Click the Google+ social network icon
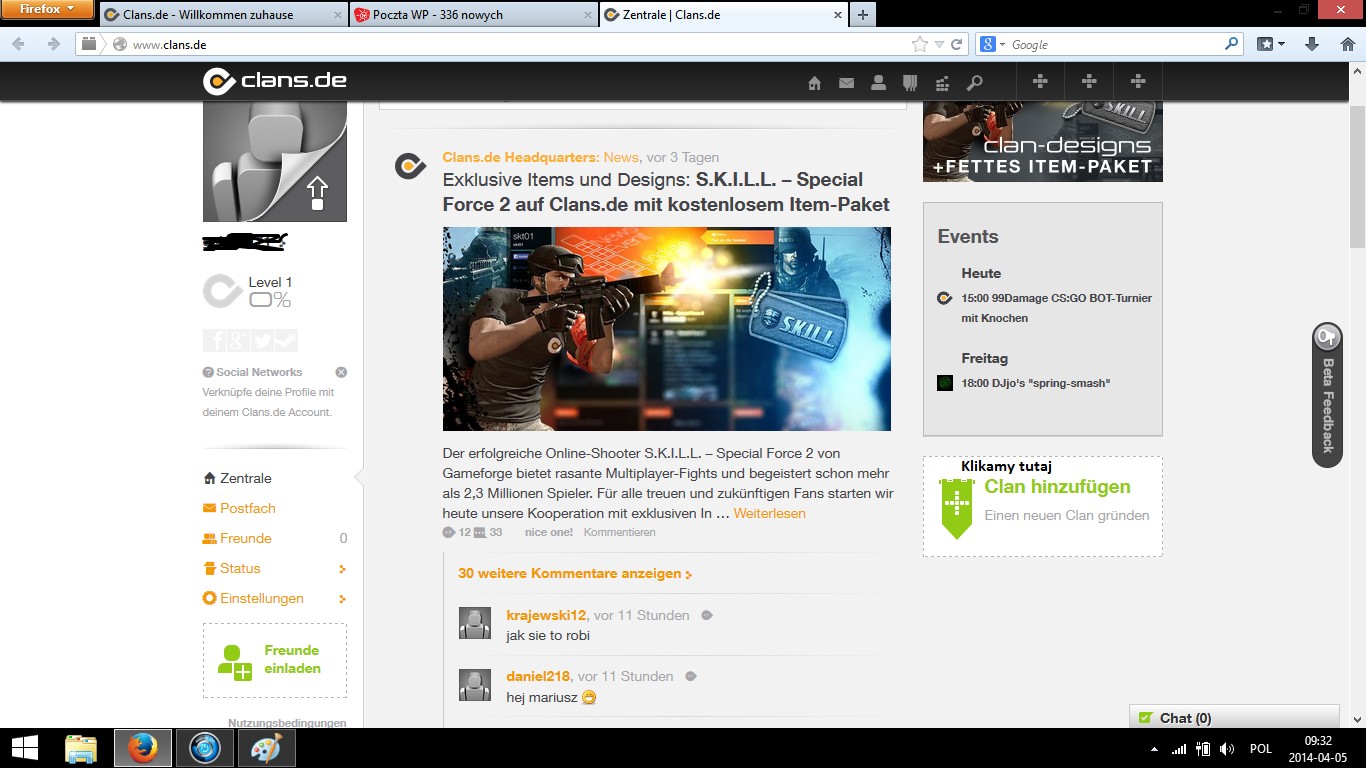 coord(238,340)
